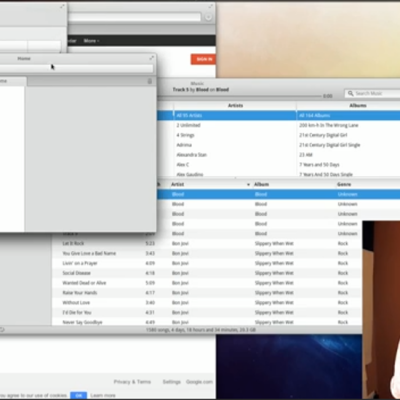This screenshot has width=400, height=400.
Task: Seek in the Music playback progress bar
Action: point(239,96)
